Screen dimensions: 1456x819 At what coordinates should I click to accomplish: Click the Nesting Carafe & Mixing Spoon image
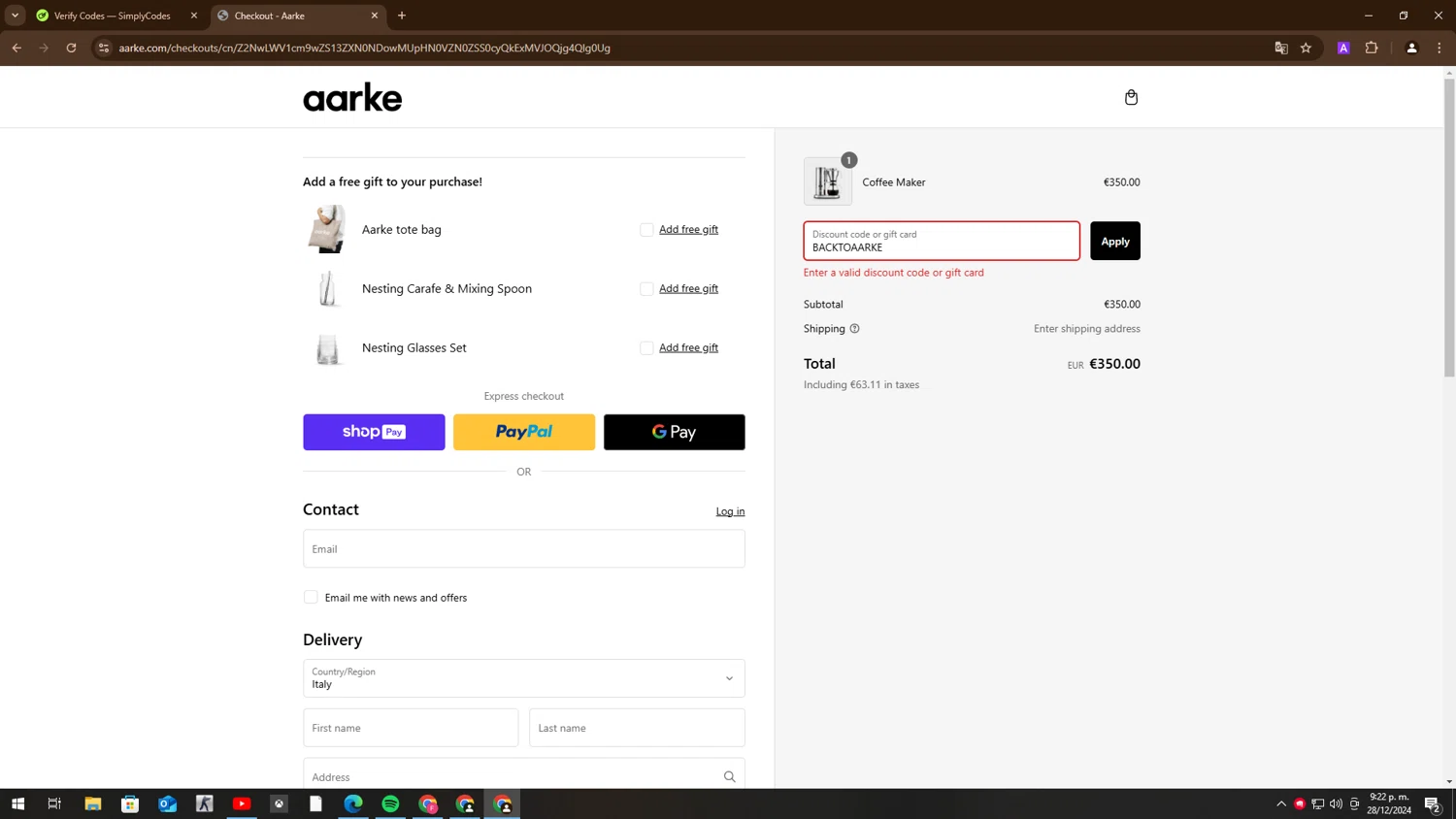point(327,288)
